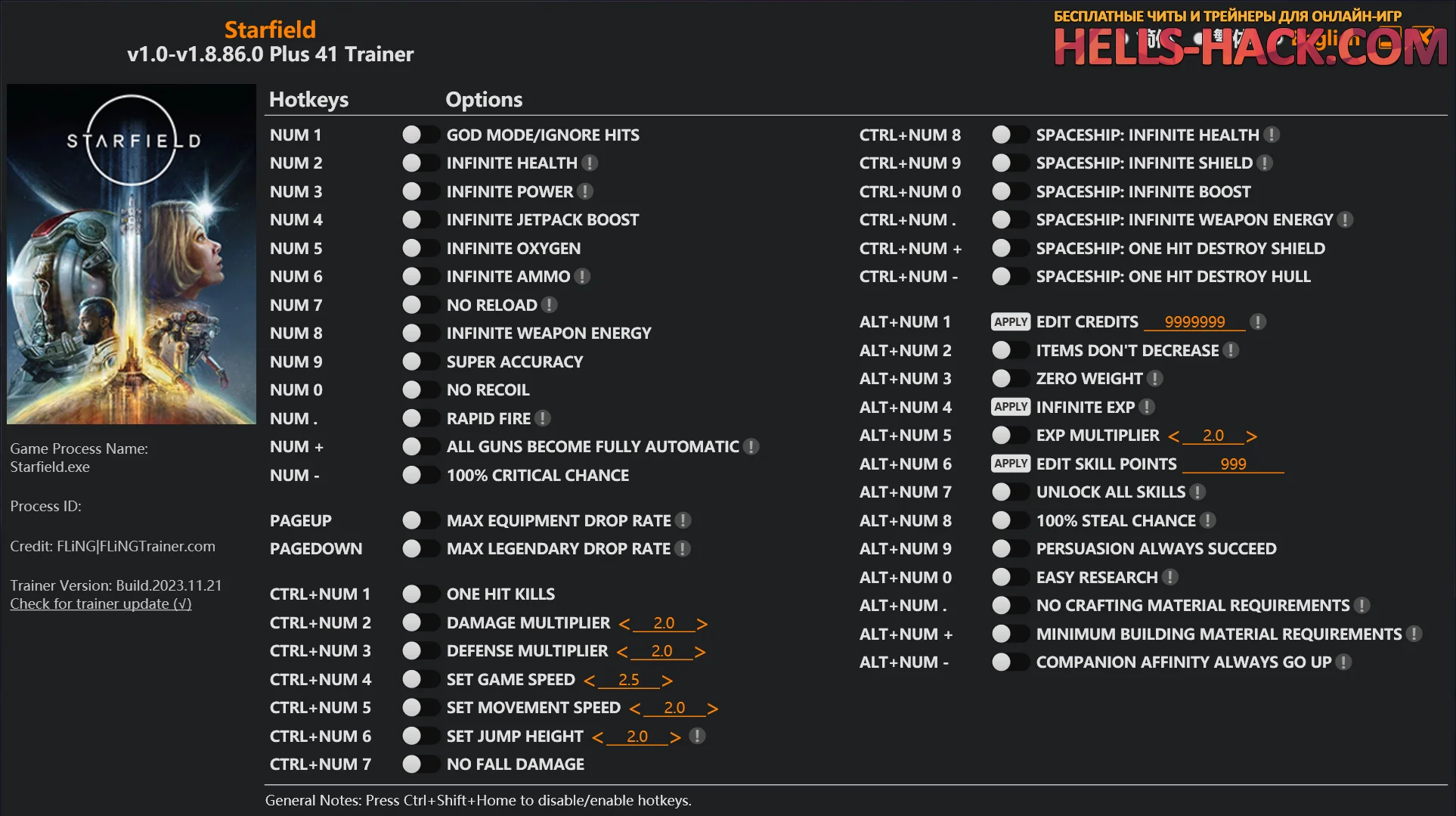
Task: Toggle Super Accuracy option
Action: point(420,361)
